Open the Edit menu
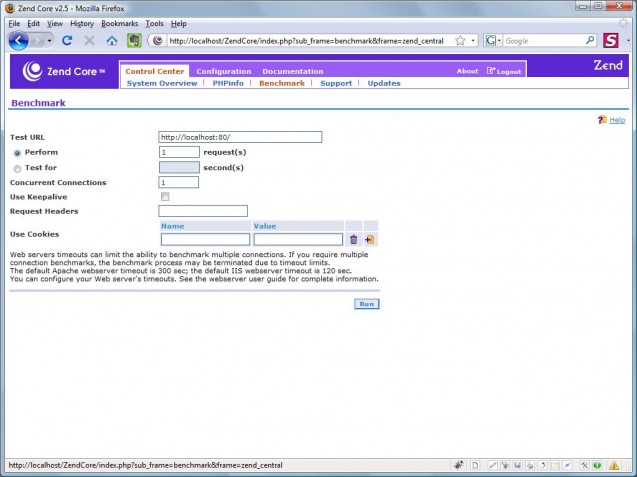This screenshot has height=477, width=637. click(x=33, y=24)
